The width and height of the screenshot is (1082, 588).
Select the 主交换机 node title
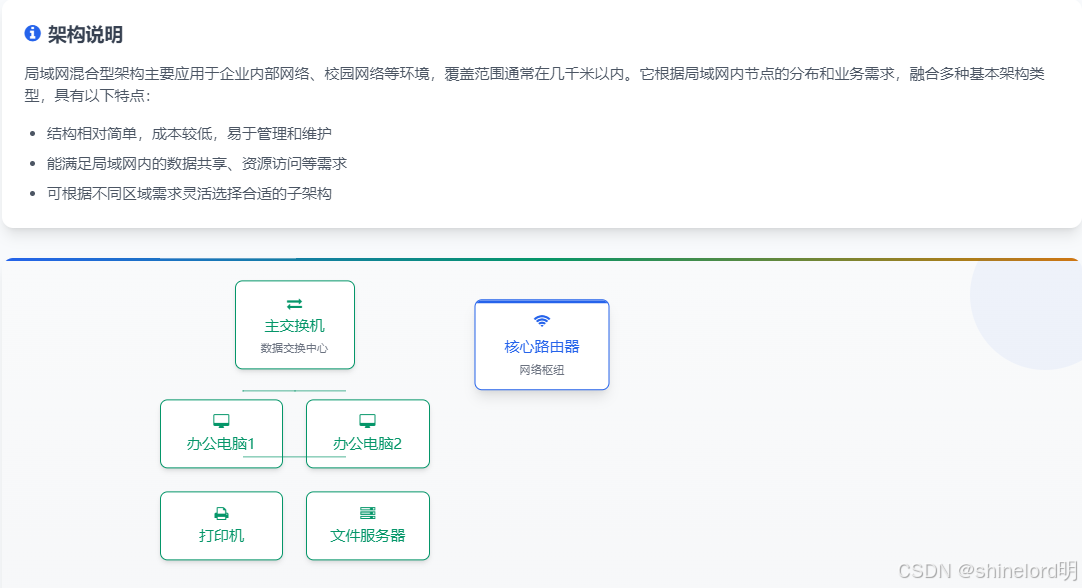[x=295, y=326]
